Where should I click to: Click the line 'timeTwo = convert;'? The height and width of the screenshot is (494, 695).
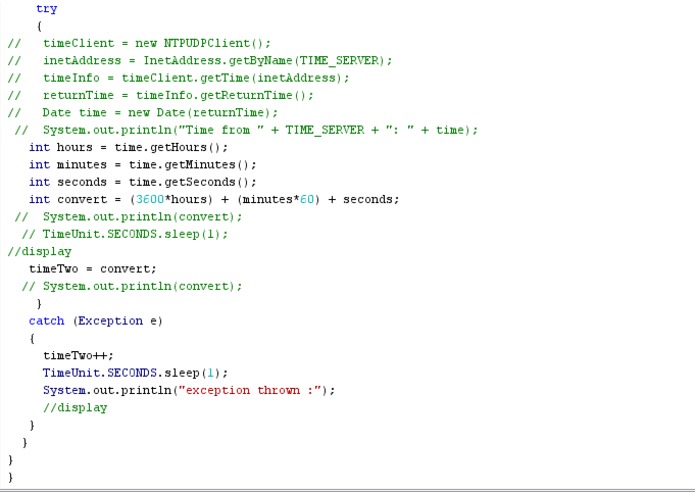pyautogui.click(x=93, y=268)
